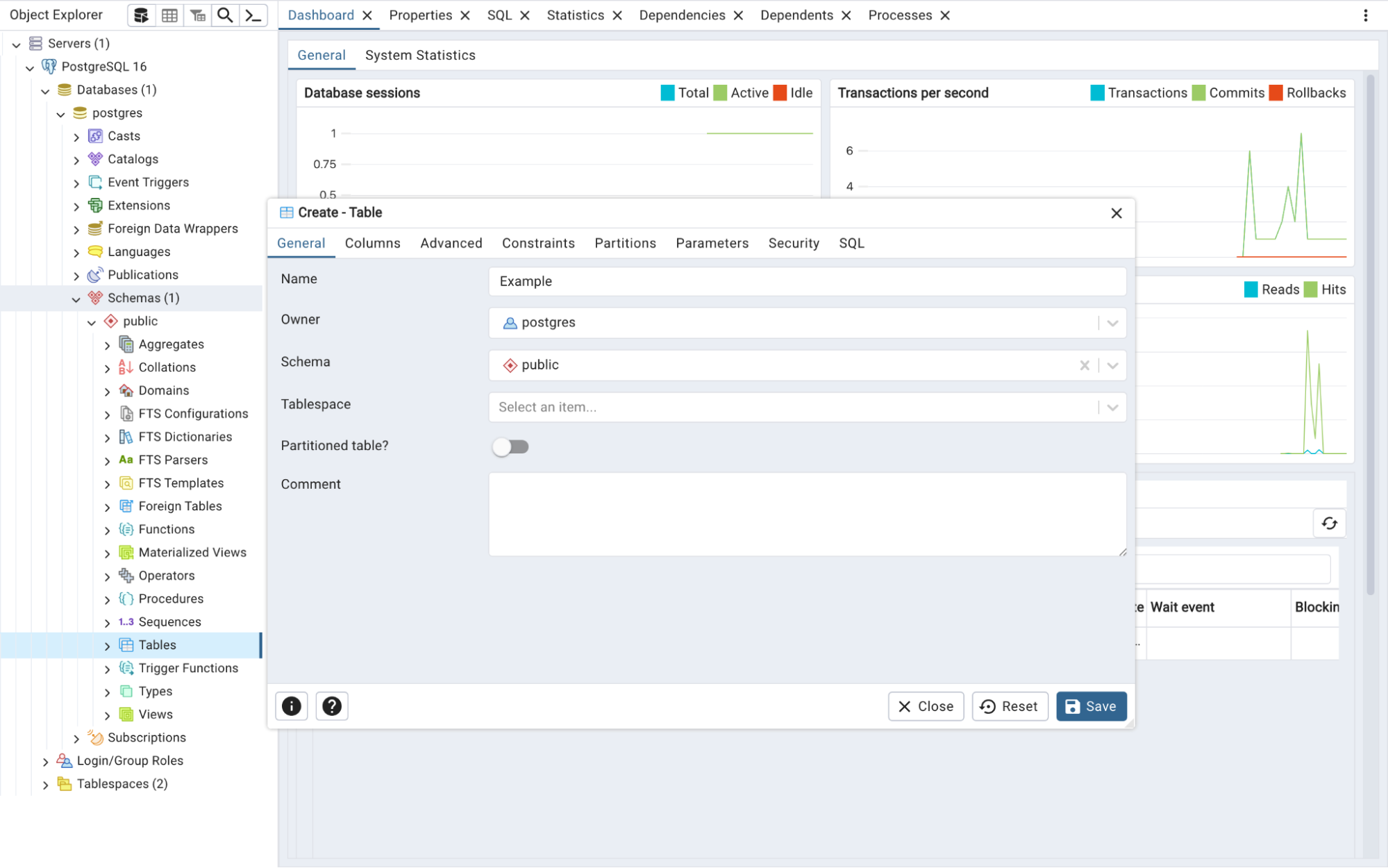The image size is (1388, 868).
Task: Click the Tables icon in schema tree
Action: pyautogui.click(x=126, y=645)
